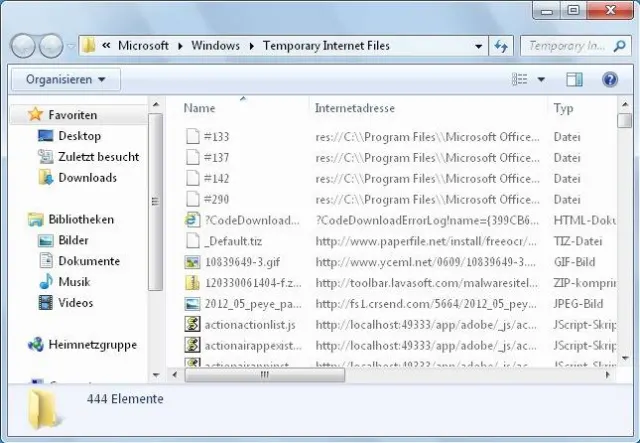This screenshot has width=640, height=443.
Task: Click the GIF-Bild type cell
Action: point(574,262)
